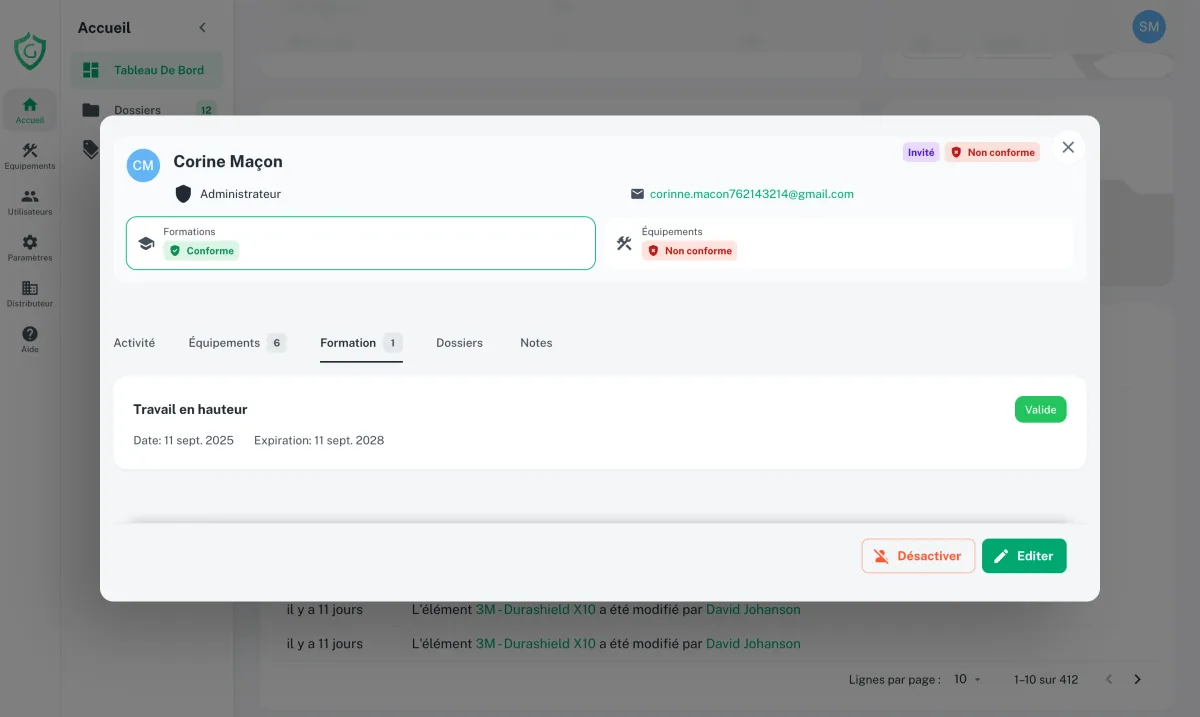Go to next page of activity table
The image size is (1200, 717).
click(x=1137, y=679)
